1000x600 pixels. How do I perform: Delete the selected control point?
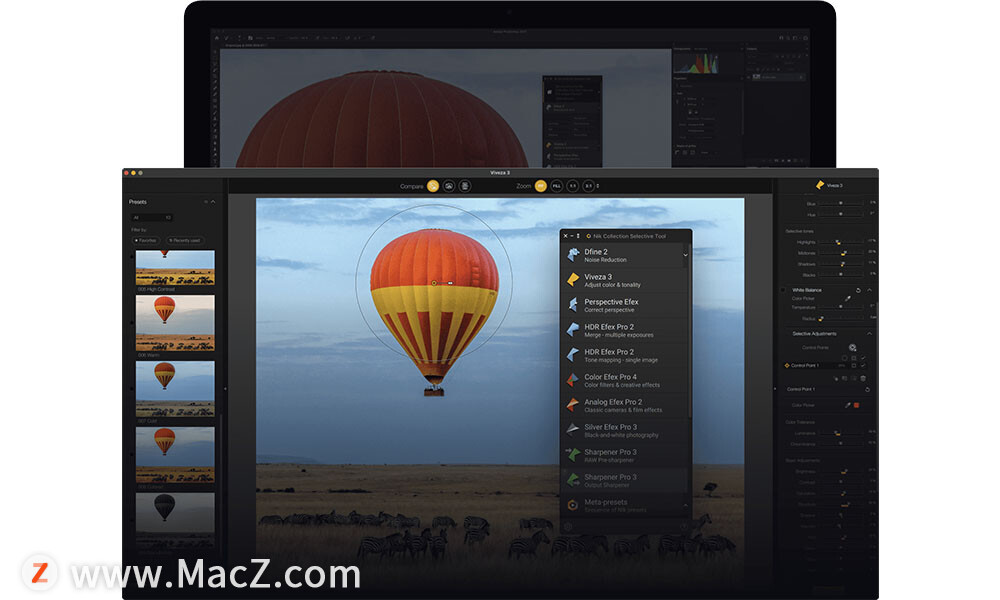tap(863, 378)
